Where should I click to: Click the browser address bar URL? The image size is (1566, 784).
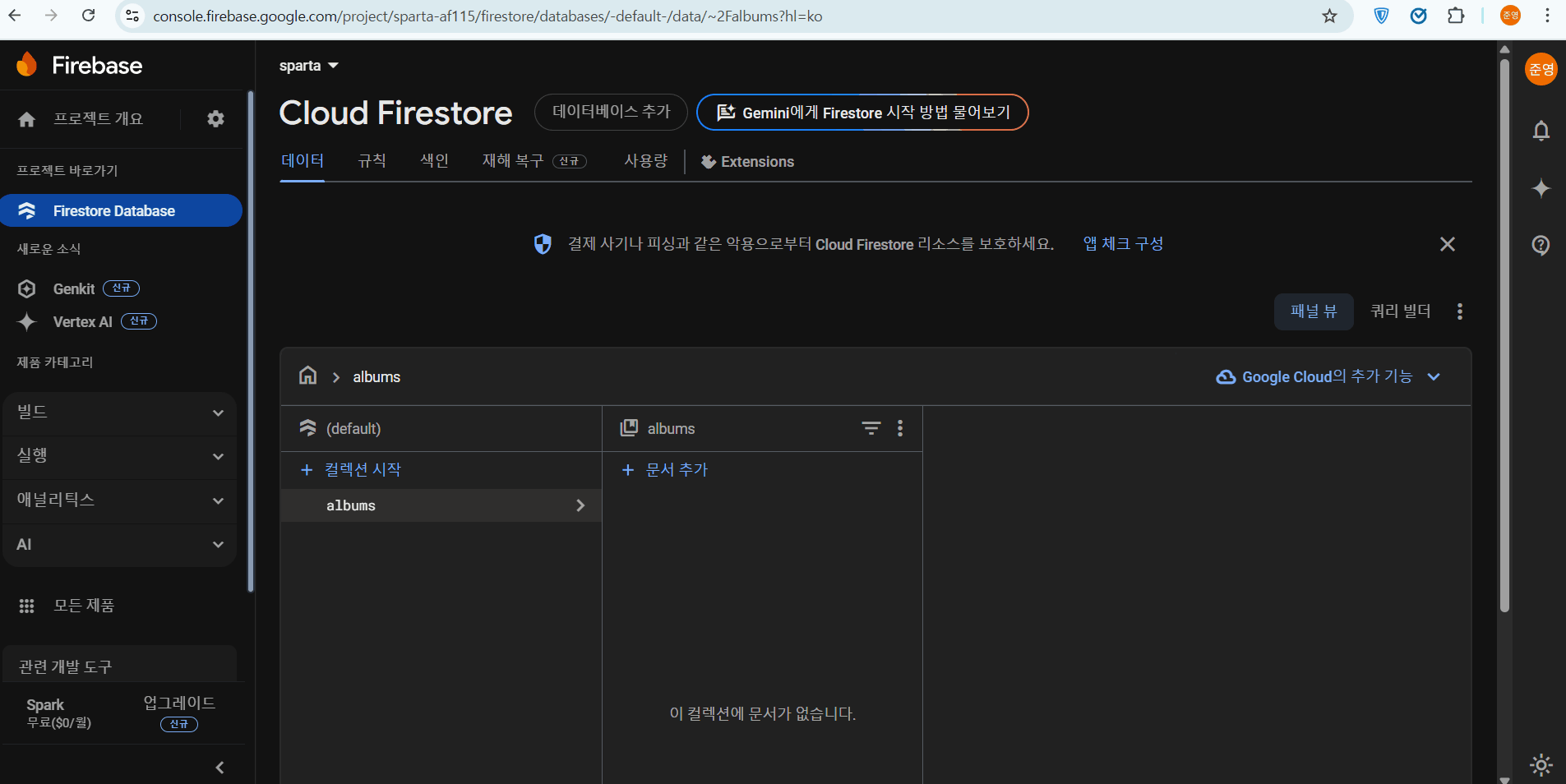tap(487, 16)
